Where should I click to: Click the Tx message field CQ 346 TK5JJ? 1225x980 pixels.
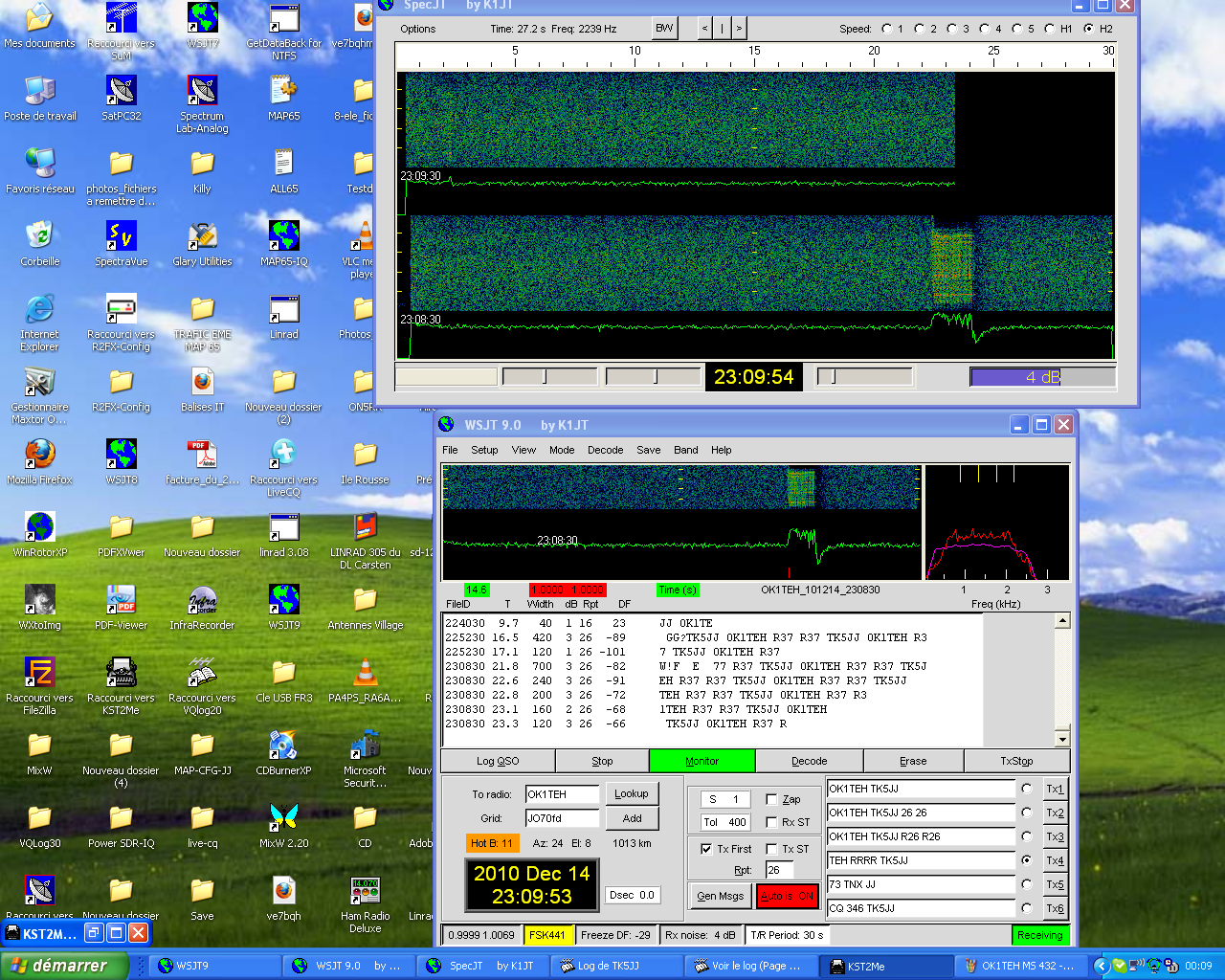click(x=921, y=908)
